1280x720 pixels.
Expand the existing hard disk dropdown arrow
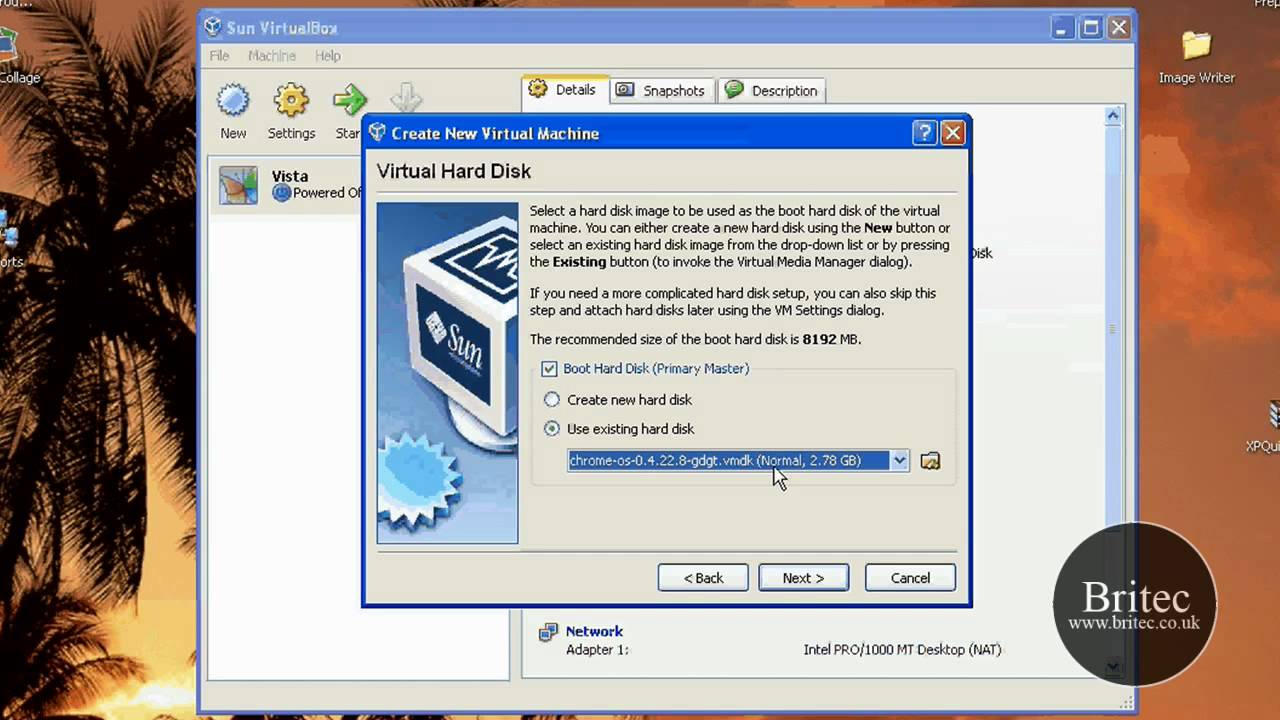pyautogui.click(x=899, y=461)
